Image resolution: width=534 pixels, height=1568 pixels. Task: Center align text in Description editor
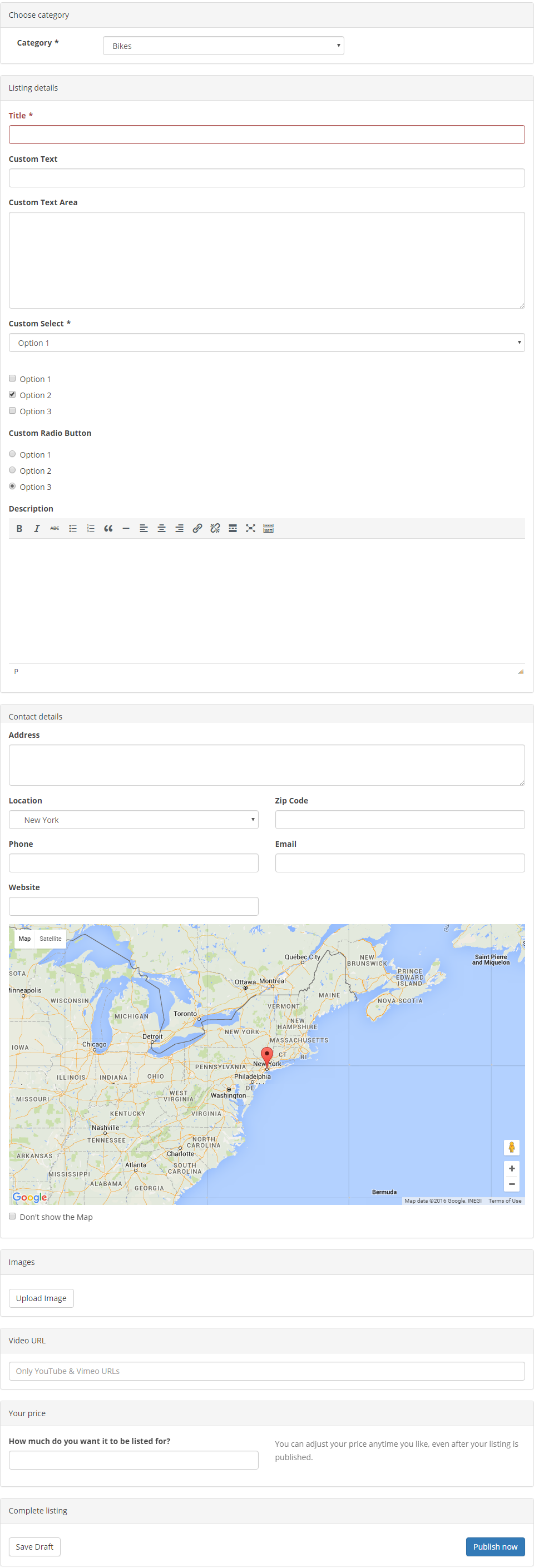click(161, 528)
